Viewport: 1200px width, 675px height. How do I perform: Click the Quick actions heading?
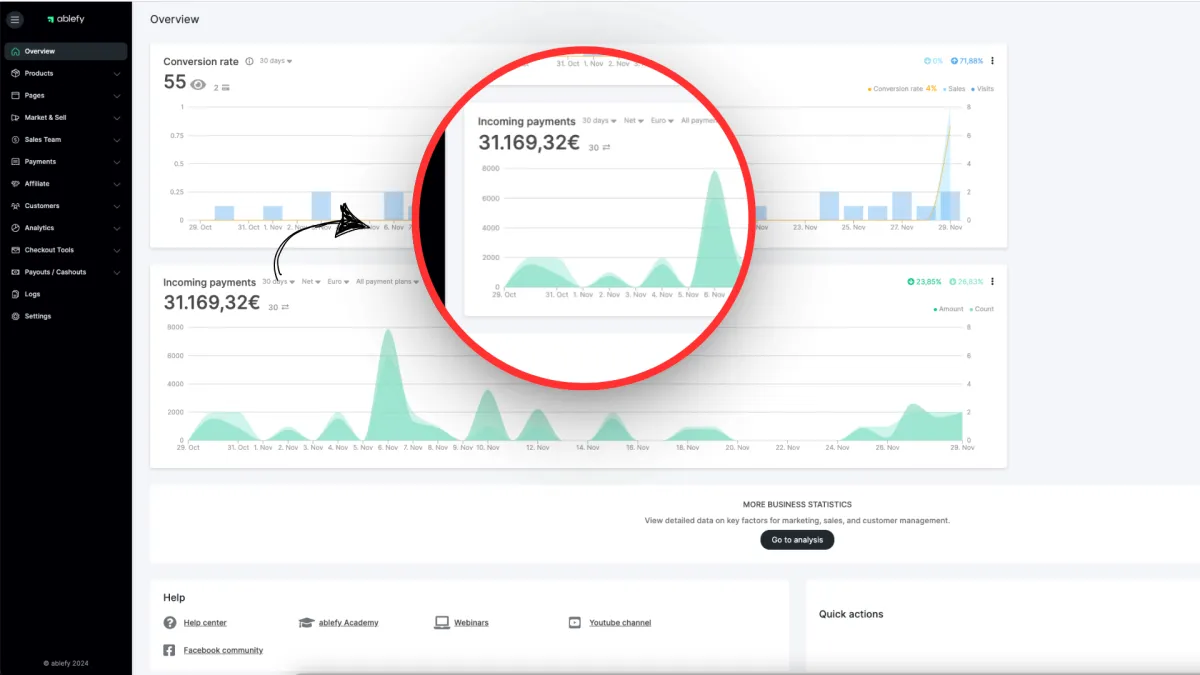coord(851,614)
